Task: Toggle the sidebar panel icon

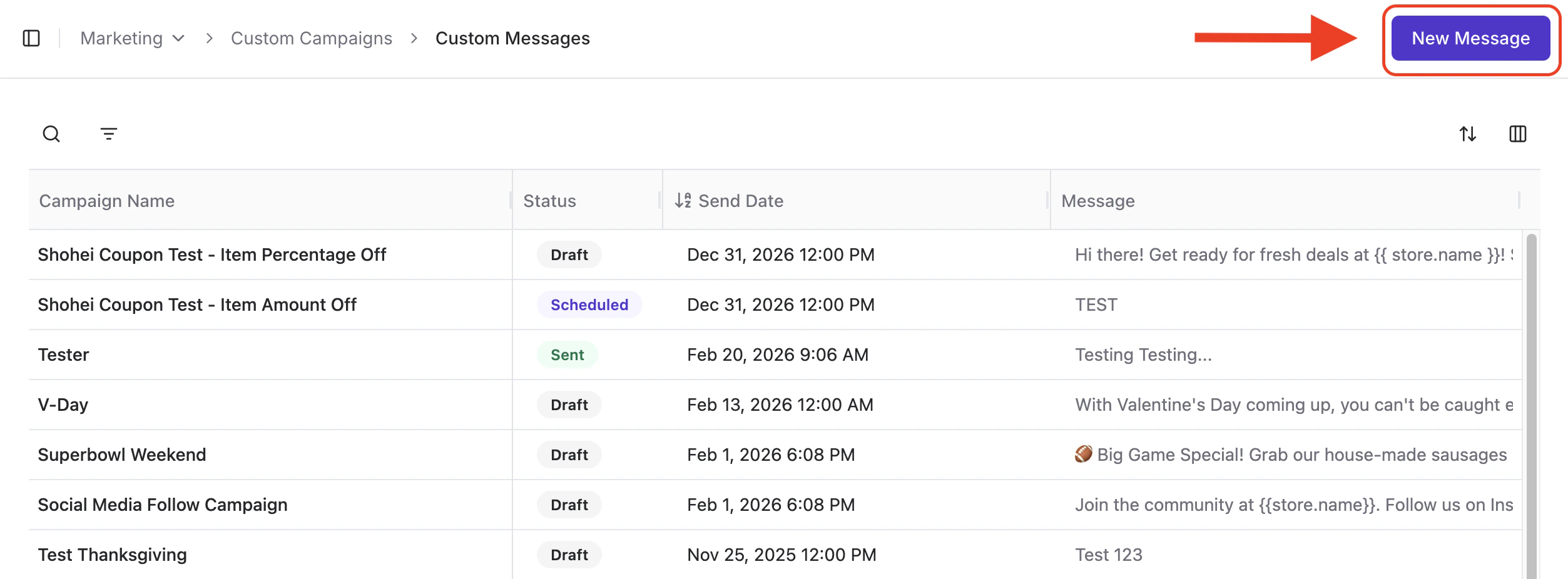Action: (x=31, y=38)
